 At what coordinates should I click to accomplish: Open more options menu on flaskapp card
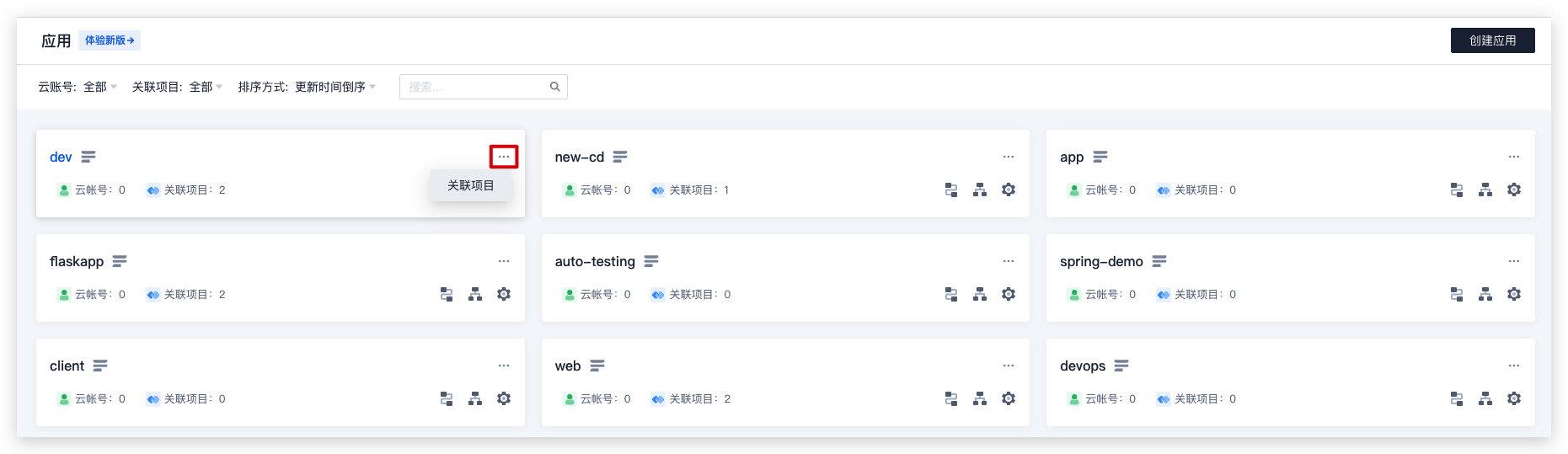[503, 261]
